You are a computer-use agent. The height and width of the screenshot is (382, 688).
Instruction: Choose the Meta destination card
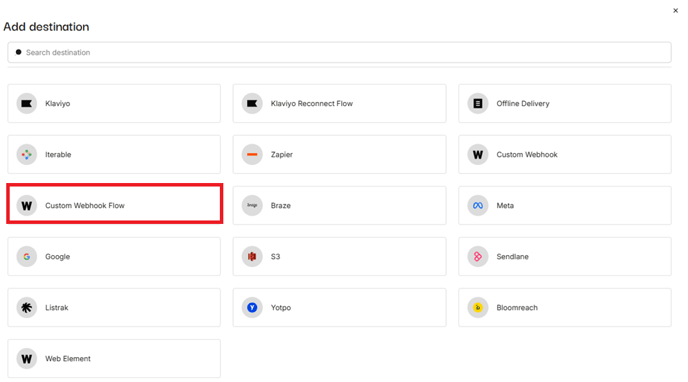[x=565, y=205]
